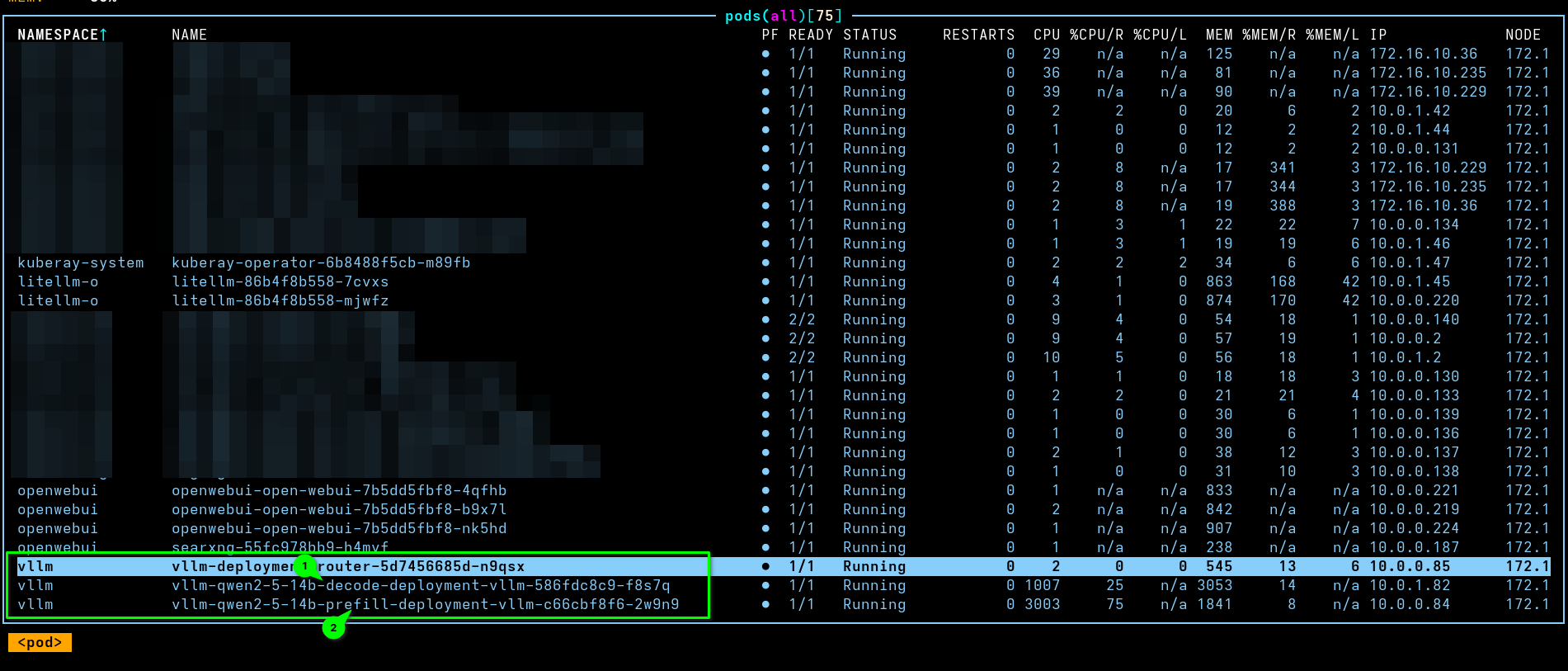Click the NAMESPACE column header
Viewport: 1568px width, 671px height.
click(63, 35)
